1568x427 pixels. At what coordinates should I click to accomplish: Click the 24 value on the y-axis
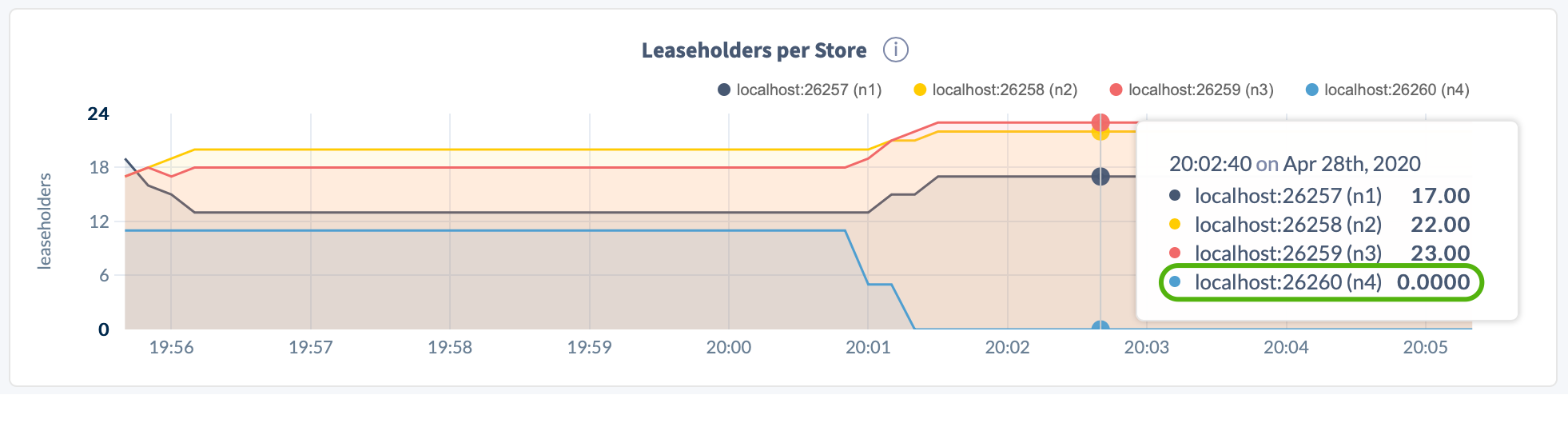(x=98, y=114)
